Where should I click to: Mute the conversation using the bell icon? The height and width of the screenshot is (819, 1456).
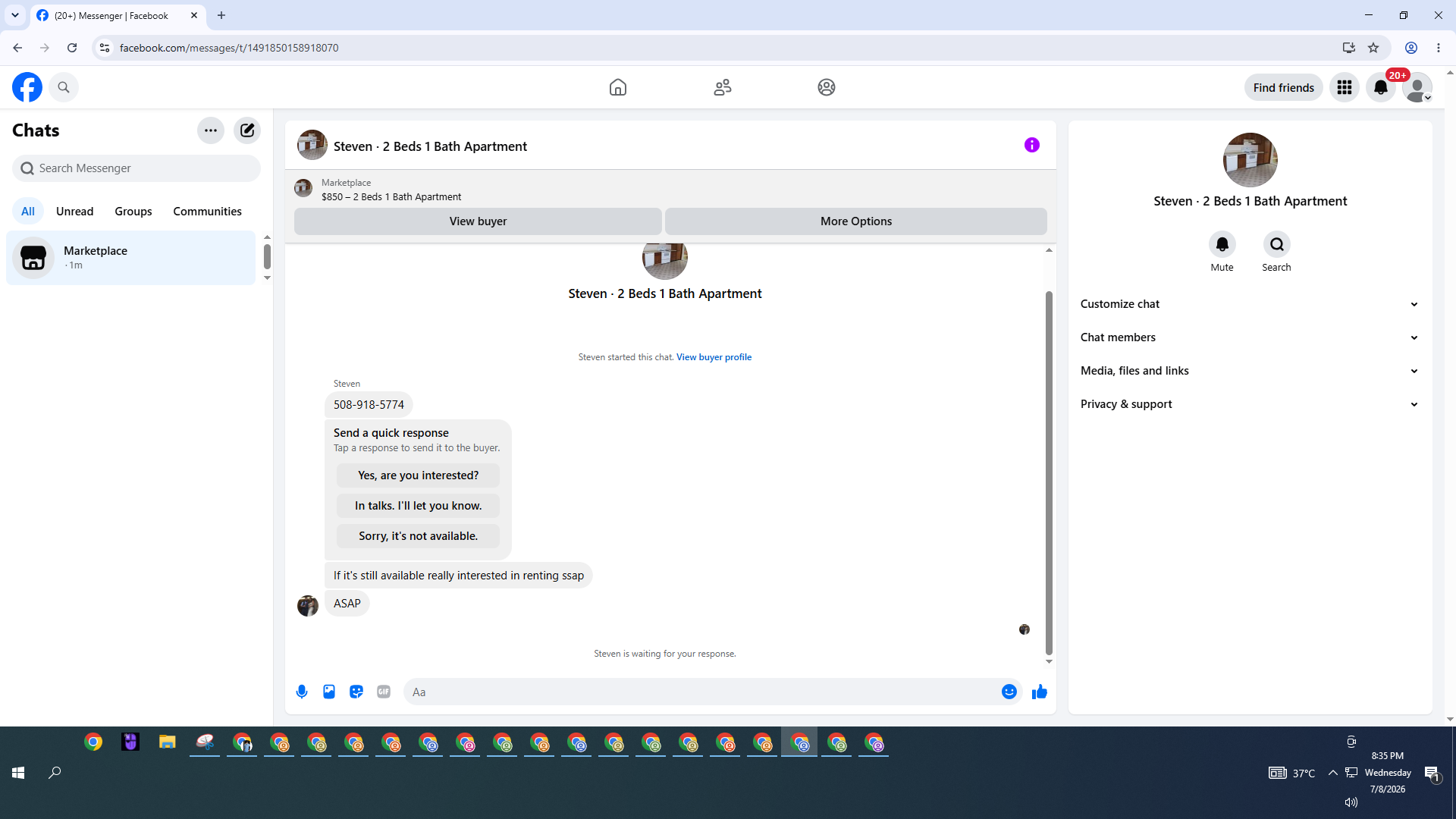1222,244
